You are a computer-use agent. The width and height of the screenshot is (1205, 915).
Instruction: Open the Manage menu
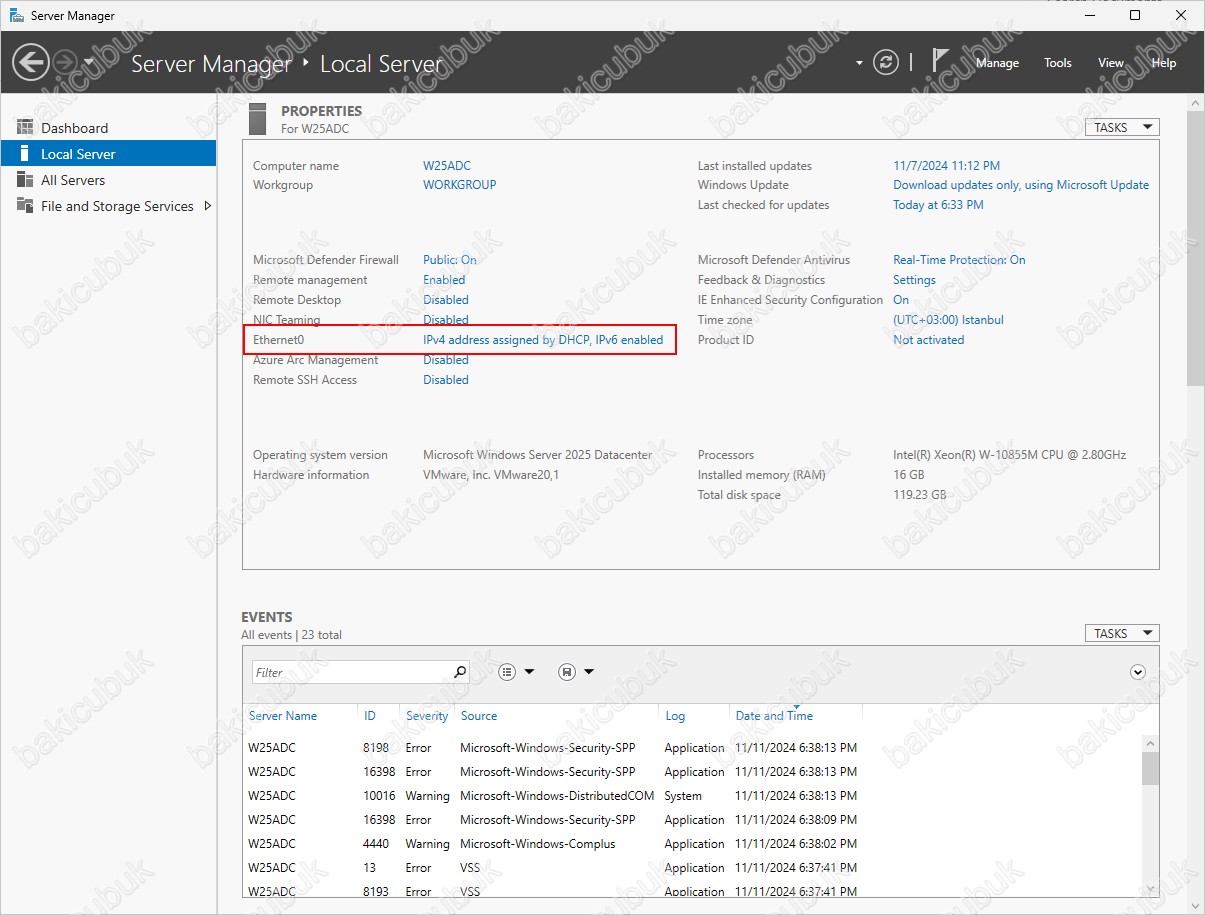click(997, 63)
